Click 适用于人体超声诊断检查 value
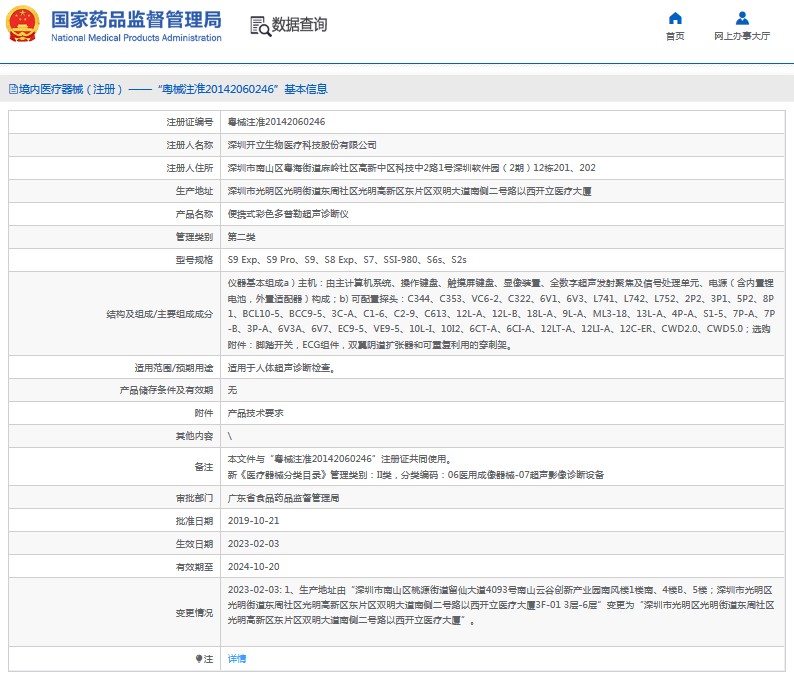794x677 pixels. tap(281, 368)
